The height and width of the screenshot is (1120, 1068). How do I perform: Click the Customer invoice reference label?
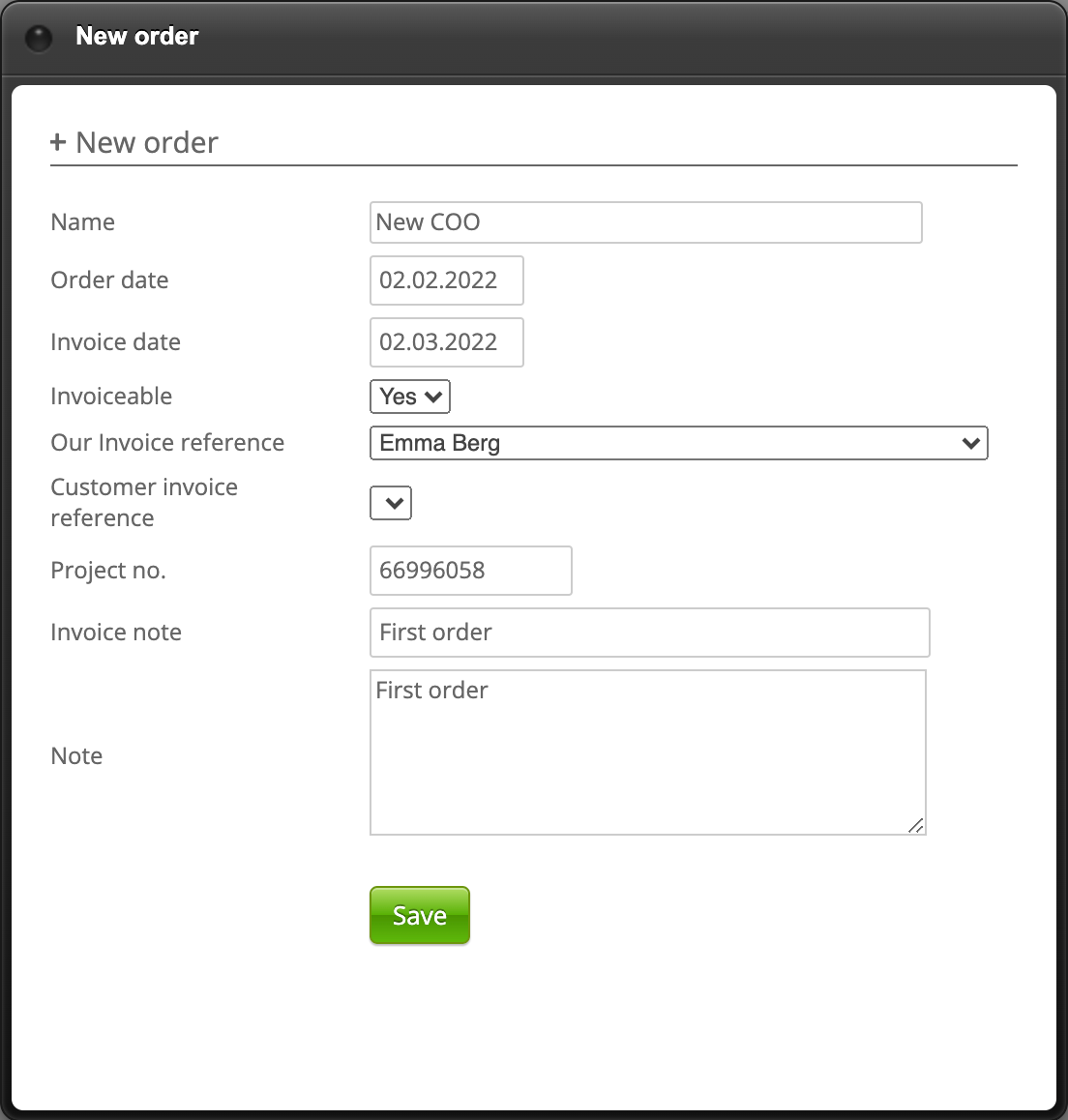143,502
